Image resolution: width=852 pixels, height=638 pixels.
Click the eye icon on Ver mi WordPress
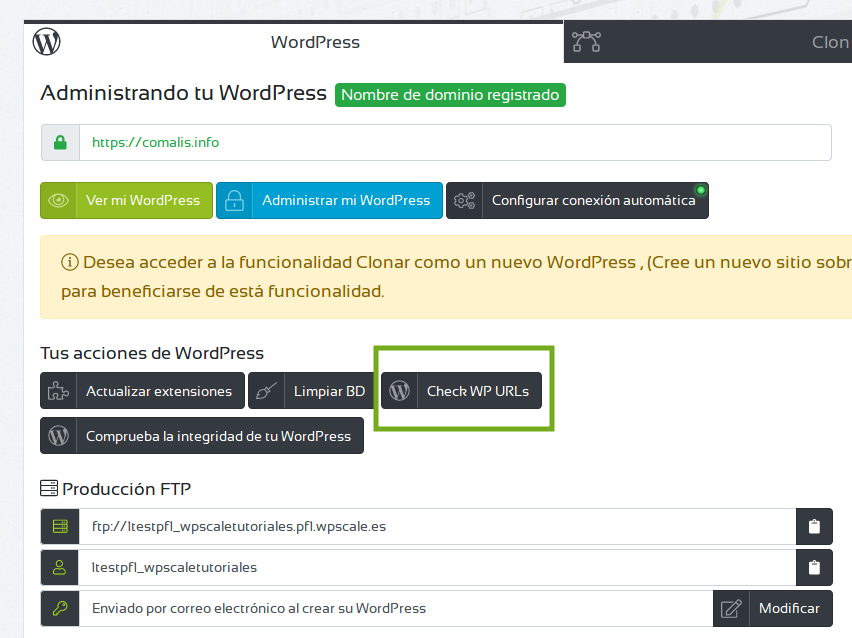point(58,201)
